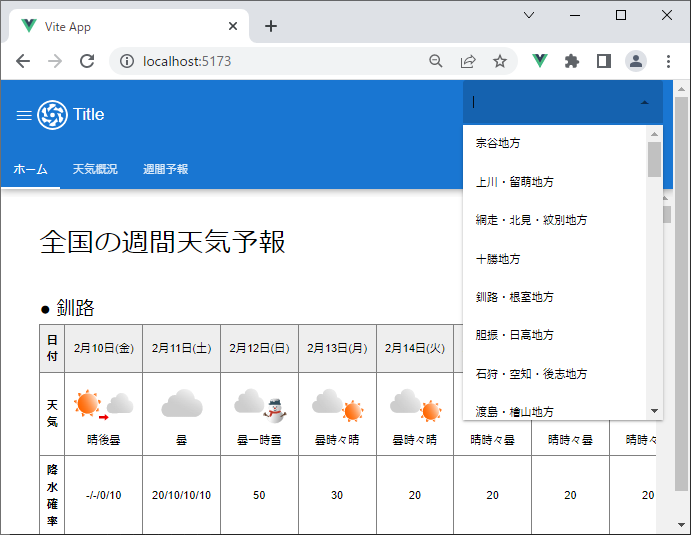The image size is (691, 535).
Task: Click the round app logo beside Title
Action: 52,115
